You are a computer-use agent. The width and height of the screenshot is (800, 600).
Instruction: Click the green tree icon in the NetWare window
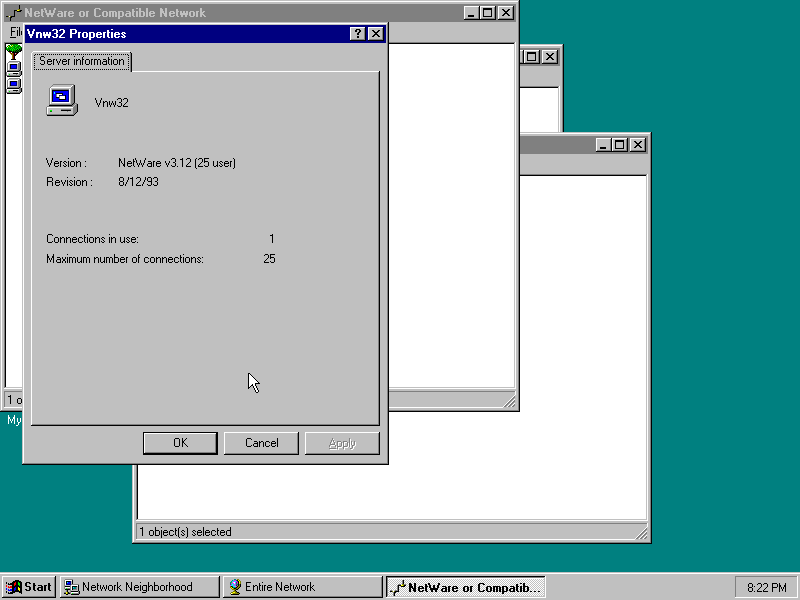tap(13, 52)
